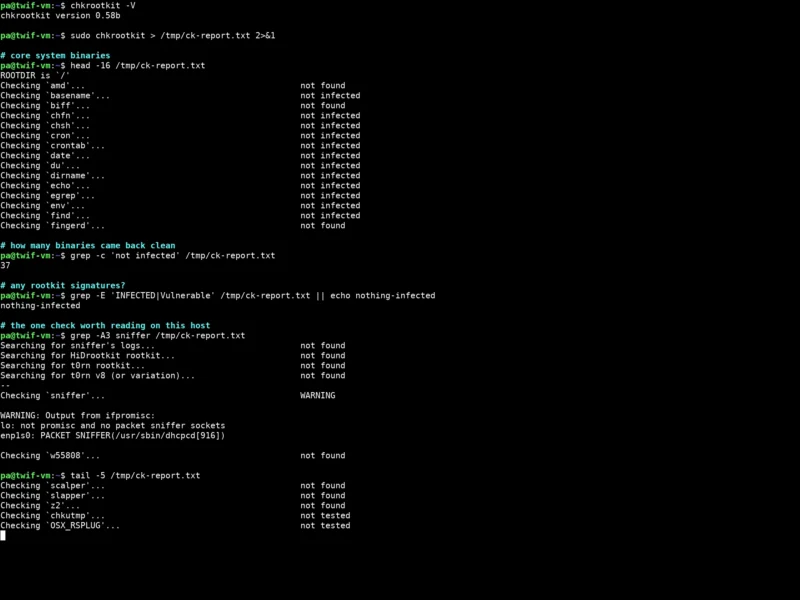This screenshot has width=800, height=600.
Task: Click 'enp1s0: PACKET SNIFFER(/usr/sbin/dhcpcd[916])' line
Action: tap(113, 436)
